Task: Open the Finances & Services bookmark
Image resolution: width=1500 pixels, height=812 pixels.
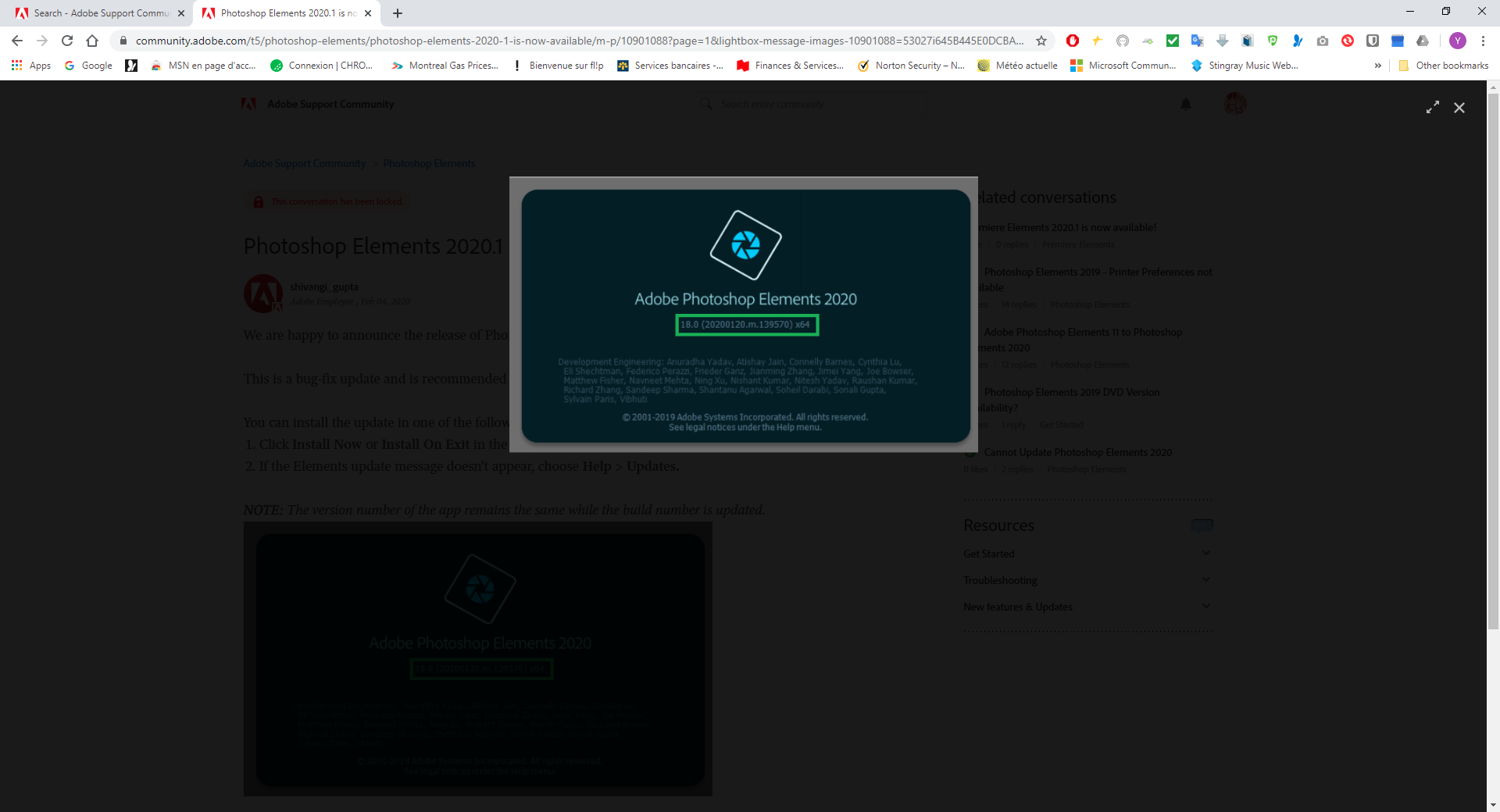Action: pos(791,66)
